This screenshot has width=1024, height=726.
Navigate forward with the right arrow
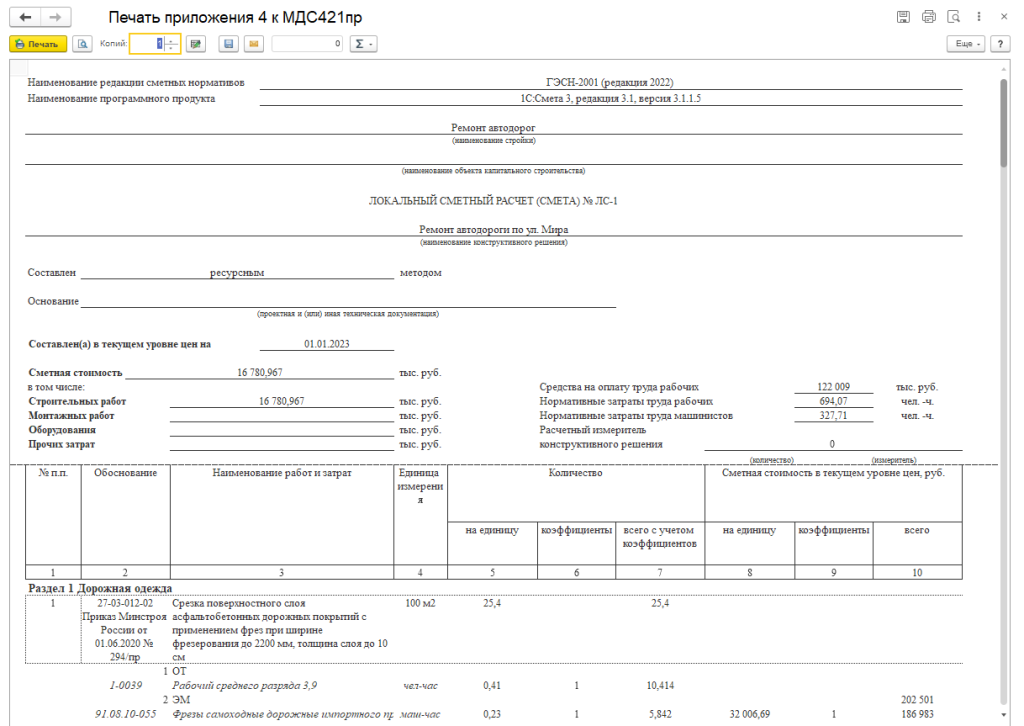pos(56,18)
